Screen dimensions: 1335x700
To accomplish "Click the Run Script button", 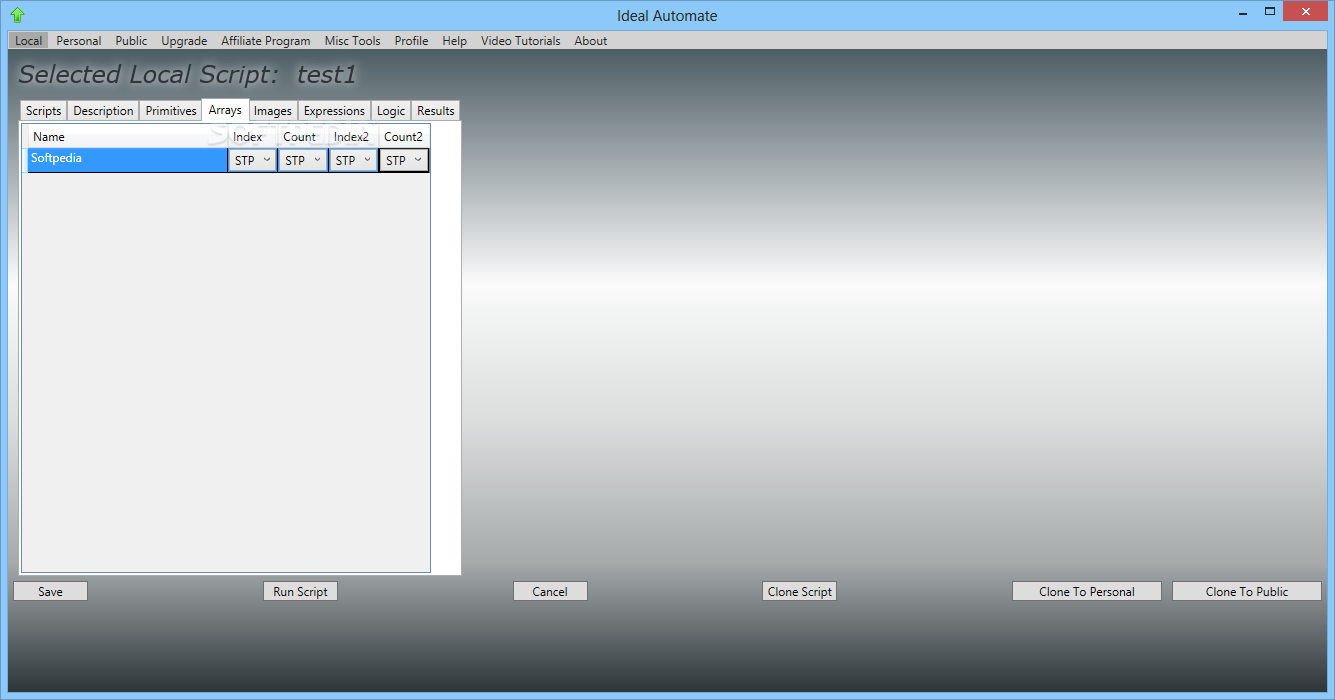I will click(300, 591).
